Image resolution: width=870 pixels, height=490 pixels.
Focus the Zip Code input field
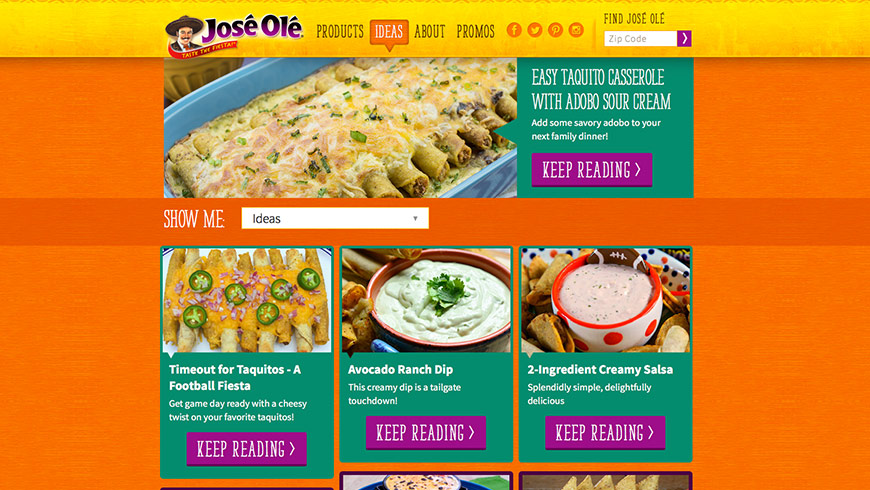click(640, 38)
